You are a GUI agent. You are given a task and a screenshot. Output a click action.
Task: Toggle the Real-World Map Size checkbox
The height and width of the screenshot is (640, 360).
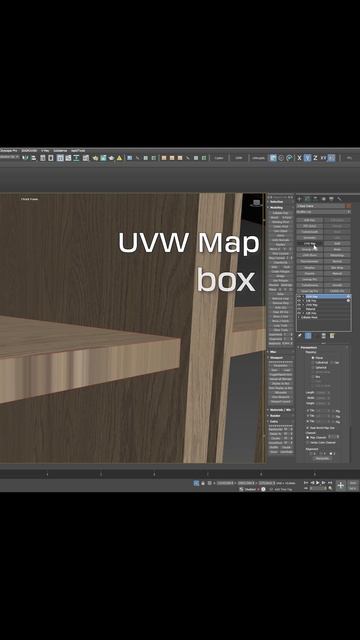(x=307, y=428)
